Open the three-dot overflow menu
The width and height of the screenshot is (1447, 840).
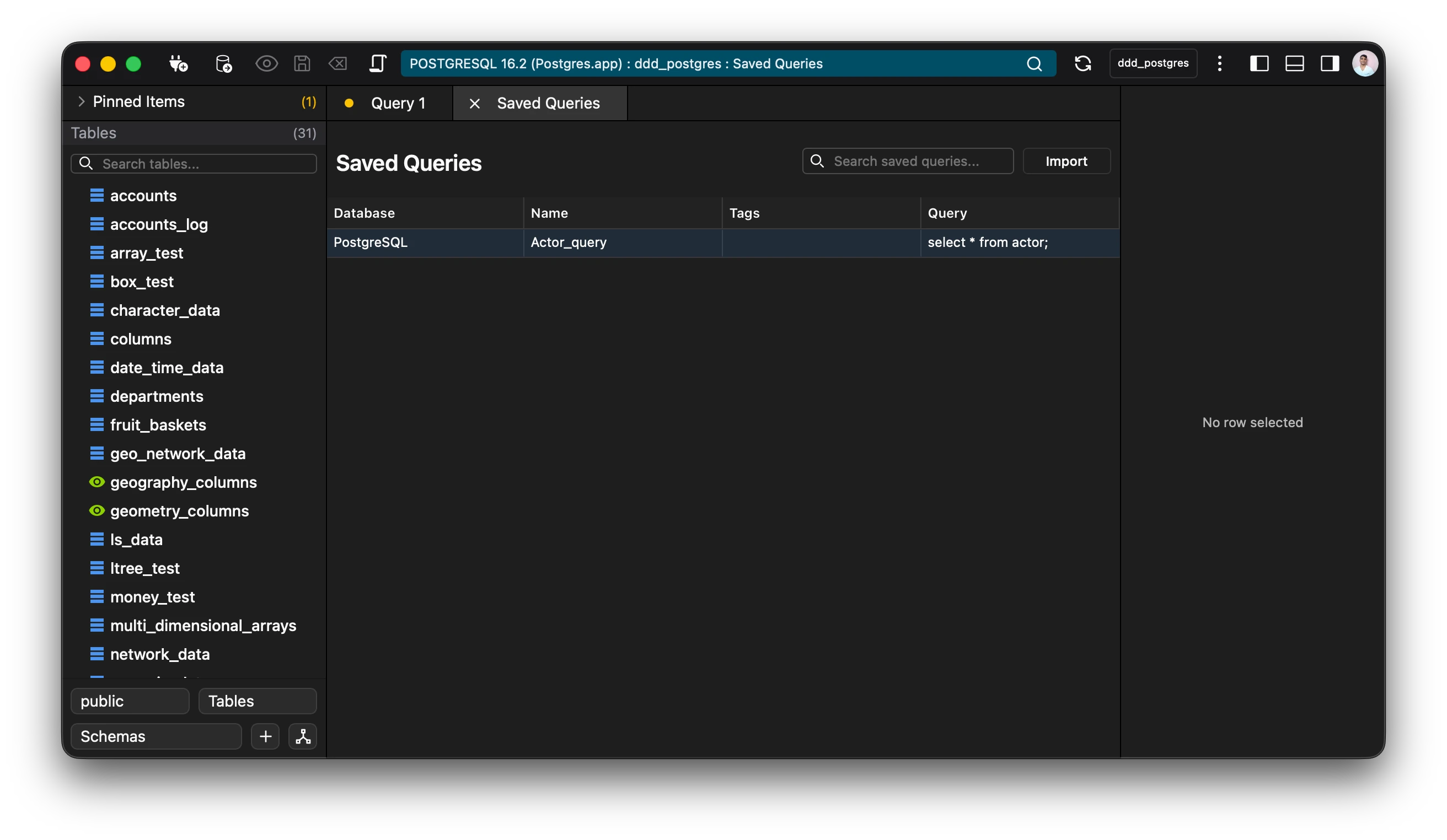(1220, 64)
